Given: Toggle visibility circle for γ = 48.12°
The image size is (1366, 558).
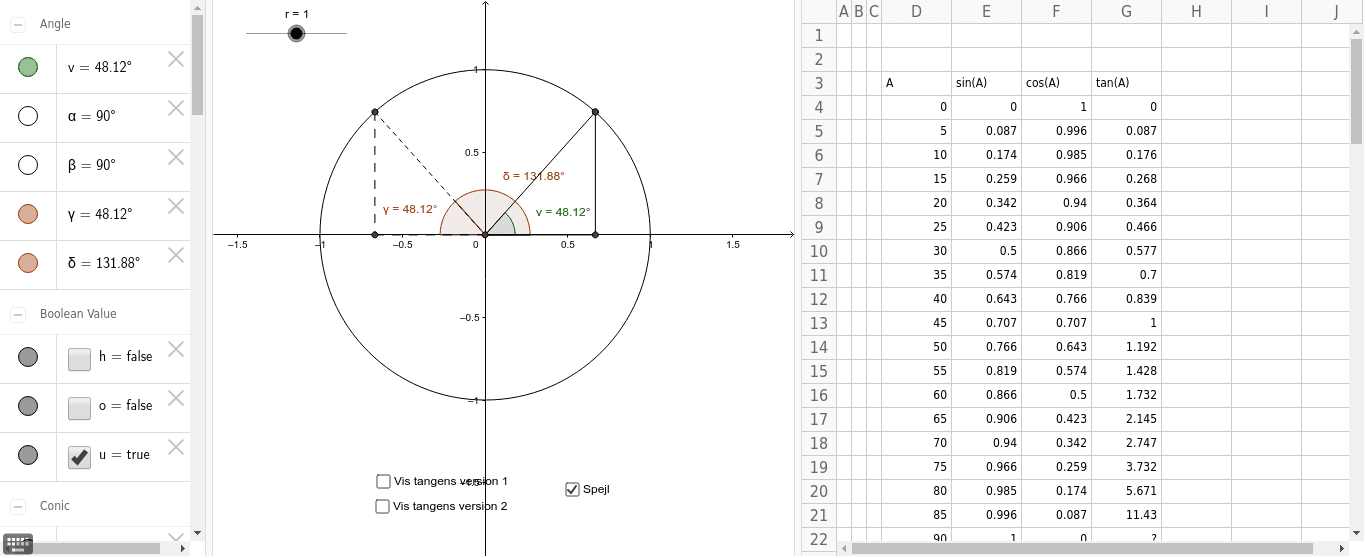Looking at the screenshot, I should point(28,214).
